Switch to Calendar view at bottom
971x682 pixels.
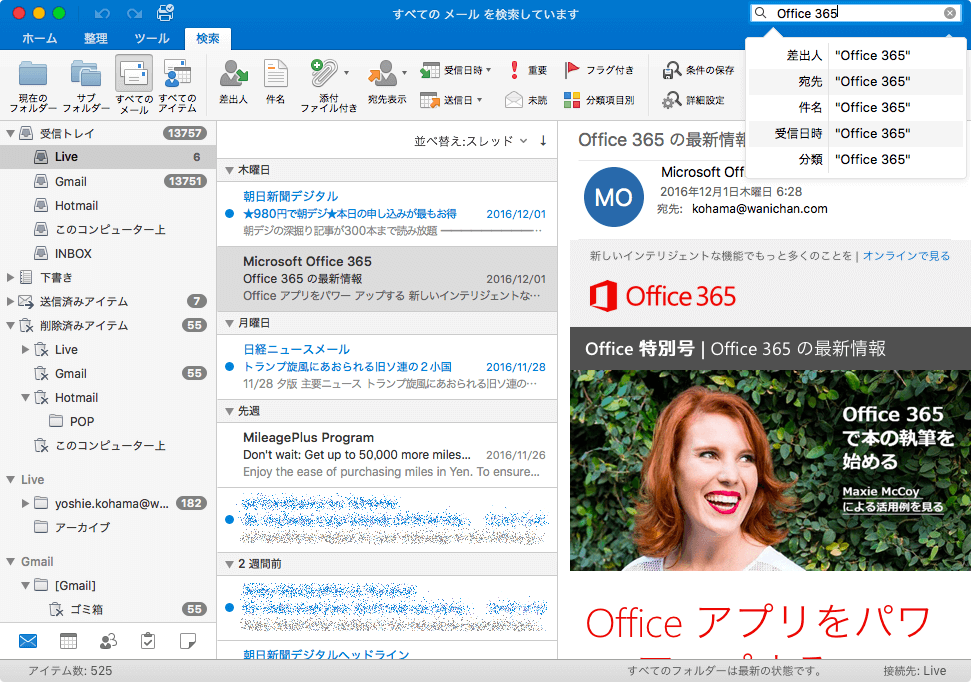(68, 640)
